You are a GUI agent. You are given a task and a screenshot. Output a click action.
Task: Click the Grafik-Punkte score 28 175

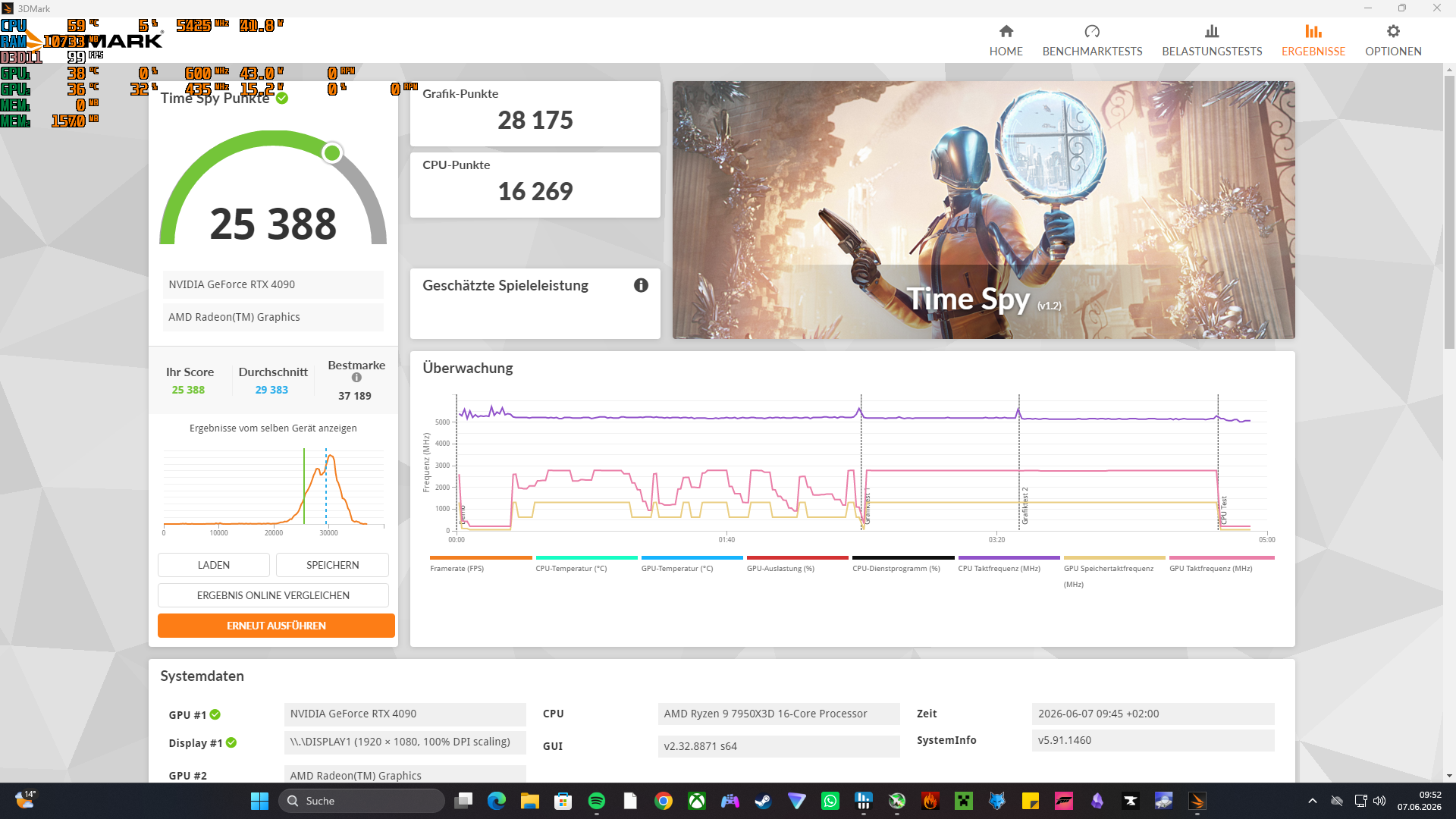pos(535,120)
